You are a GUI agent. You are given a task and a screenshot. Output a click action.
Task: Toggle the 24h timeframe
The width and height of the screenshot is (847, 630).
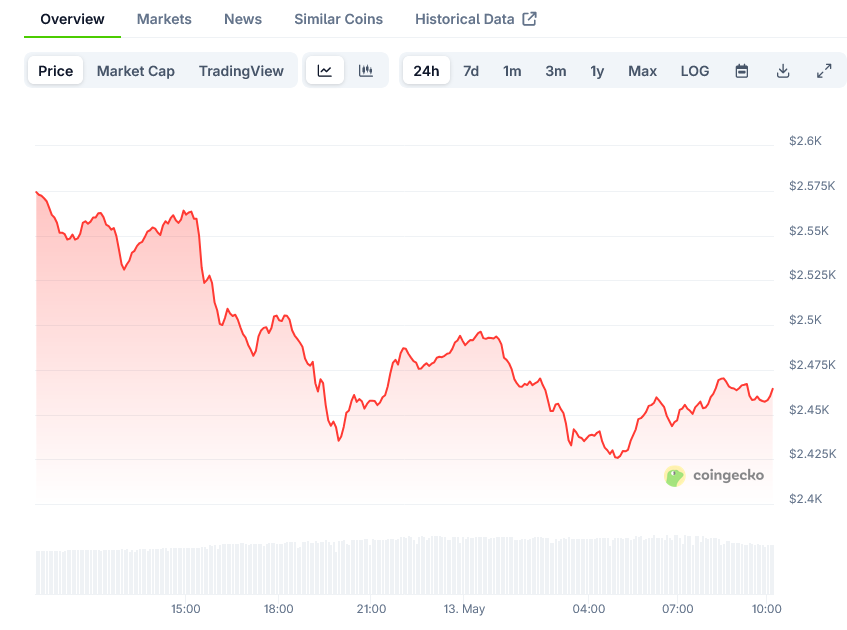[426, 70]
